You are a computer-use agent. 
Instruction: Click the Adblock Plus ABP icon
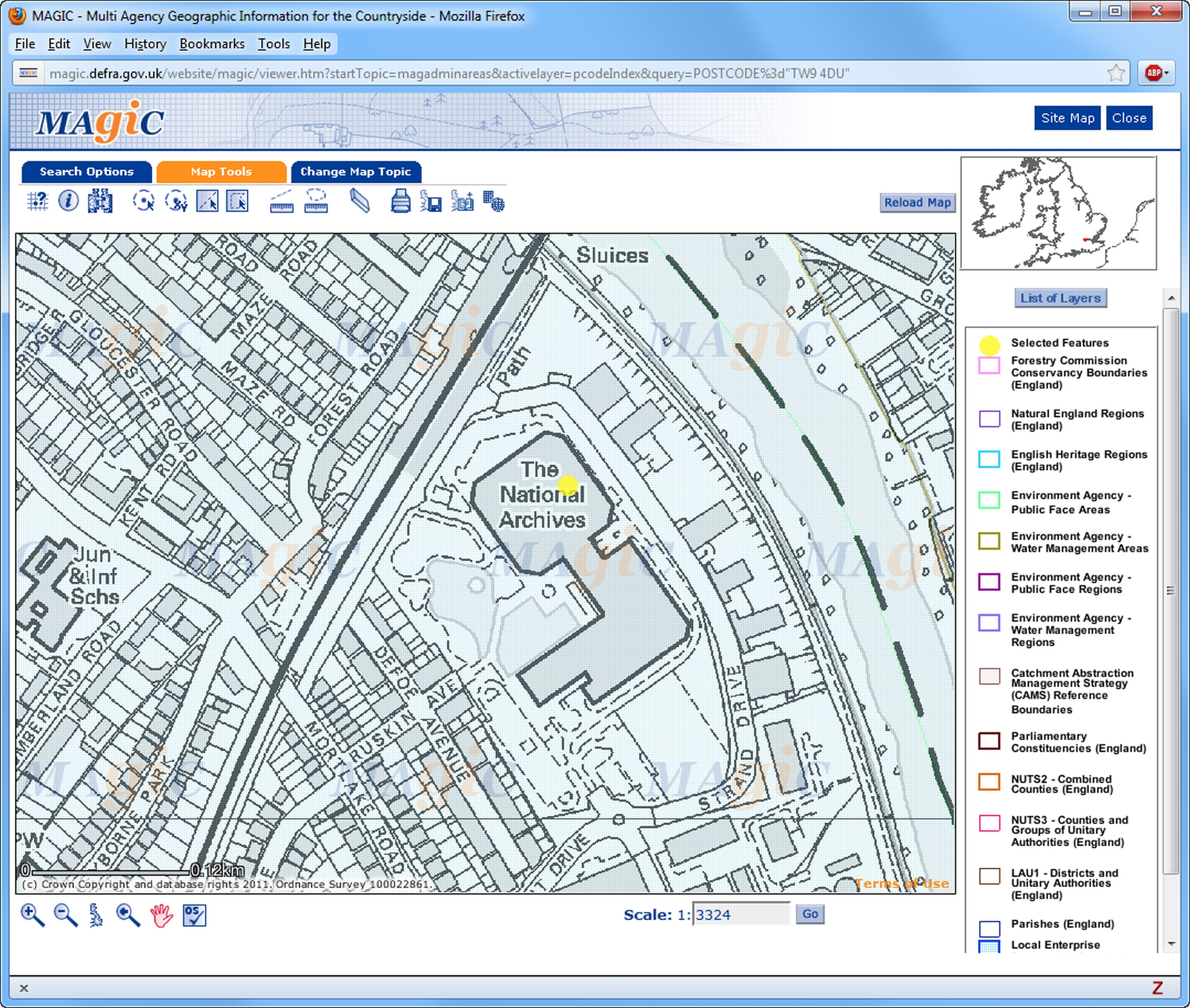[x=1154, y=73]
